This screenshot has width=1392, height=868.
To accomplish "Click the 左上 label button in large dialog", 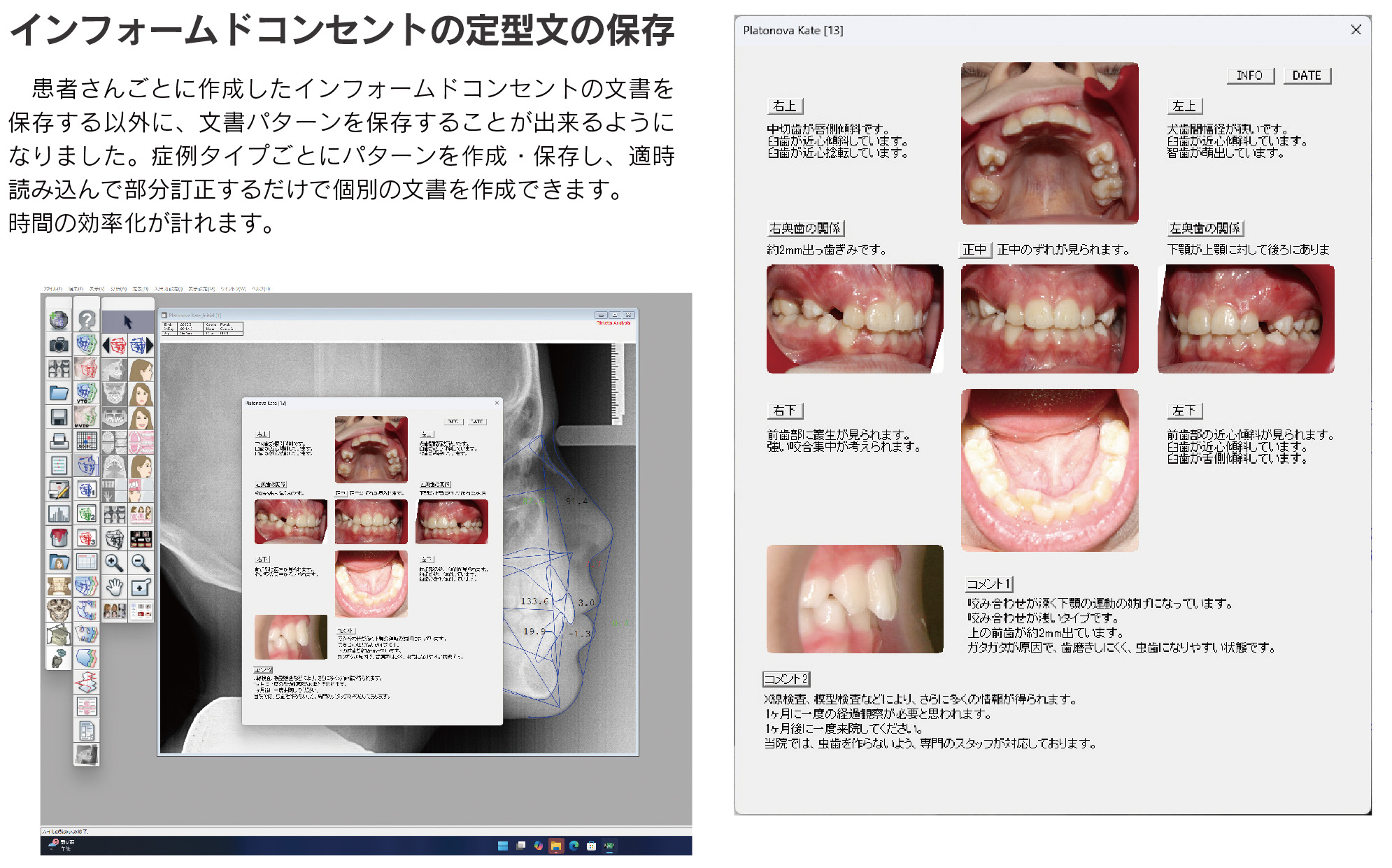I will coord(1185,106).
